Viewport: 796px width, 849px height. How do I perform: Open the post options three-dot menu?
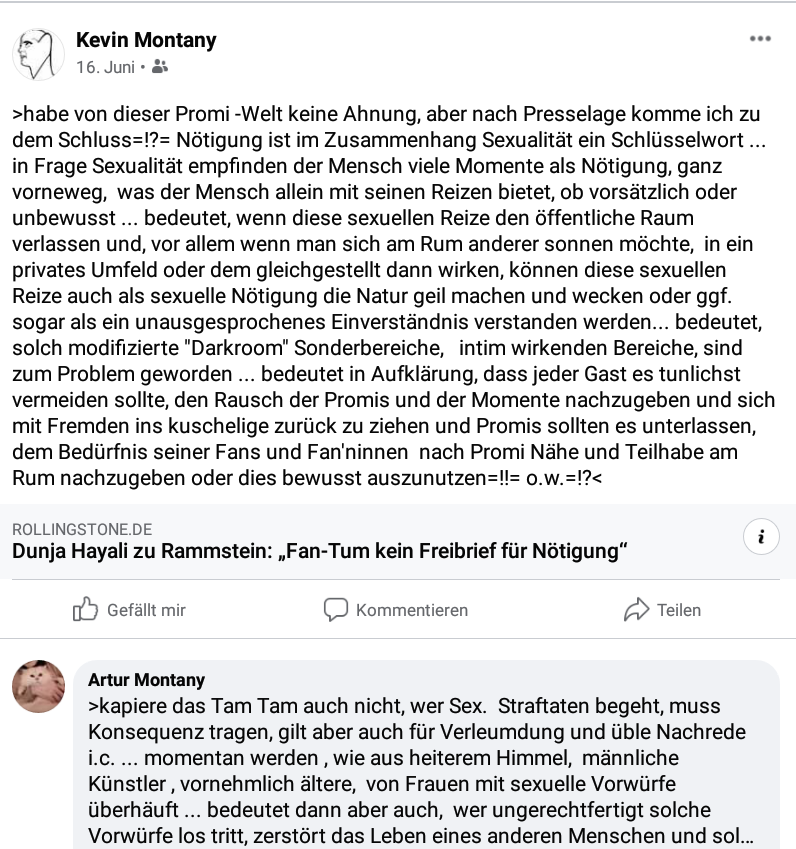pos(760,39)
